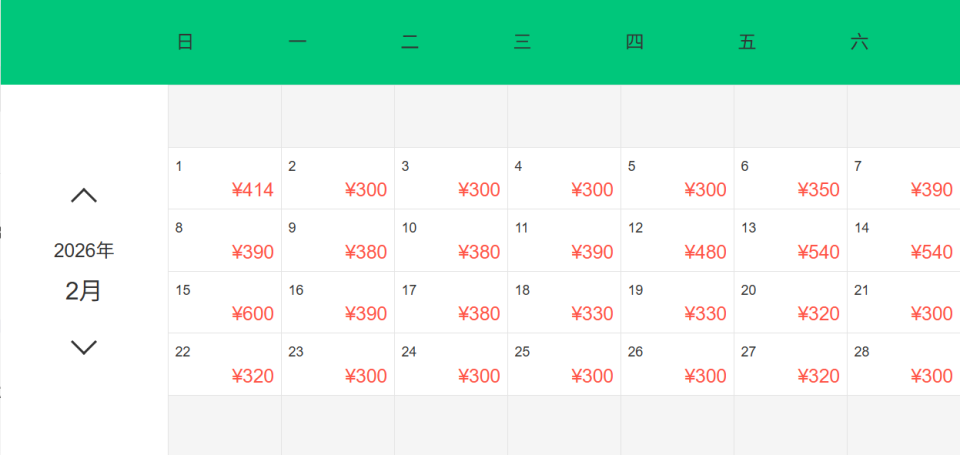Pick February 7 at ¥390
The height and width of the screenshot is (455, 960).
[903, 179]
